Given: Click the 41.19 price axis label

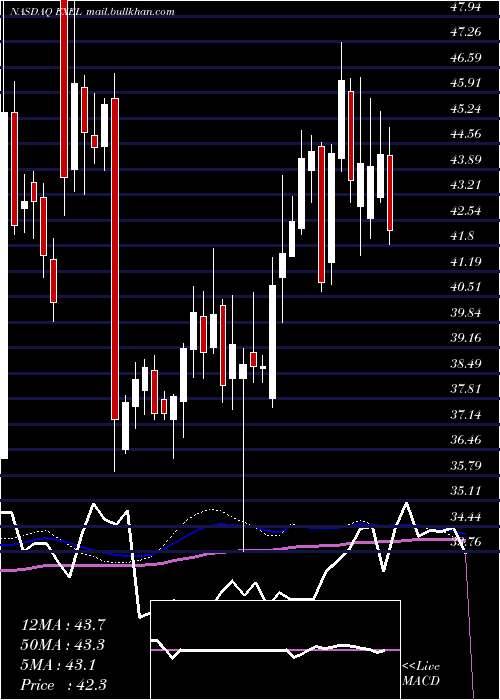Looking at the screenshot, I should tap(466, 261).
